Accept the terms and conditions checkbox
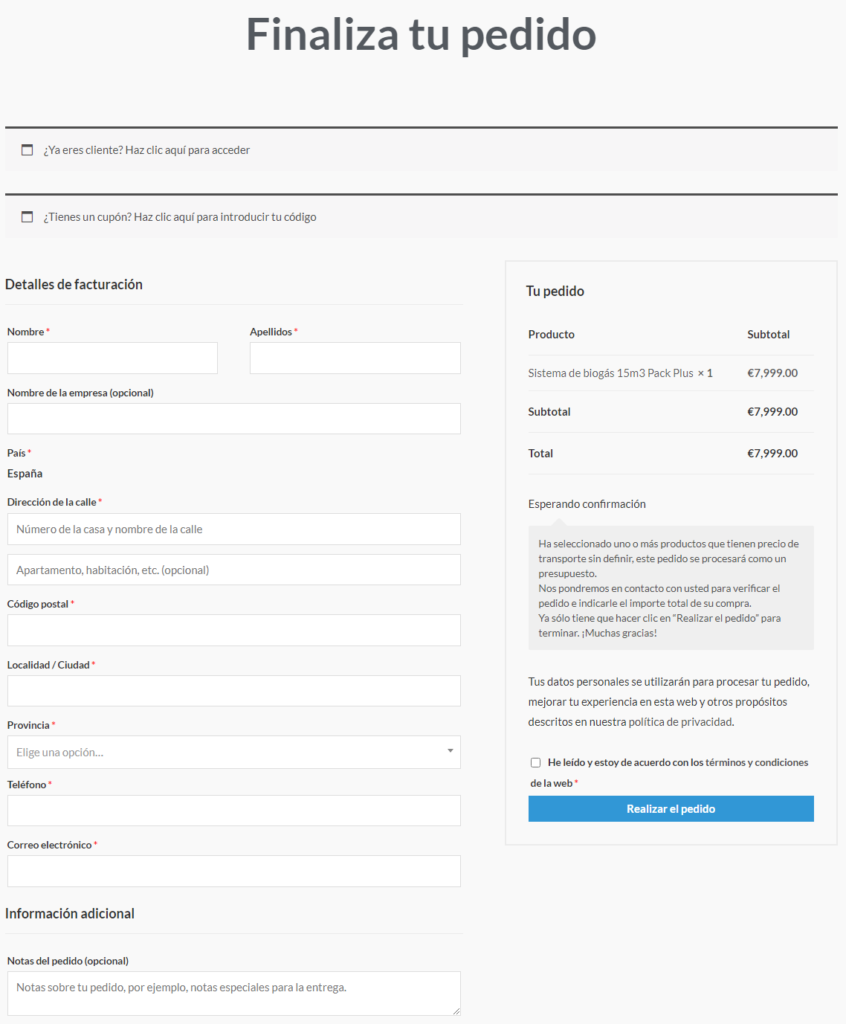 [536, 762]
